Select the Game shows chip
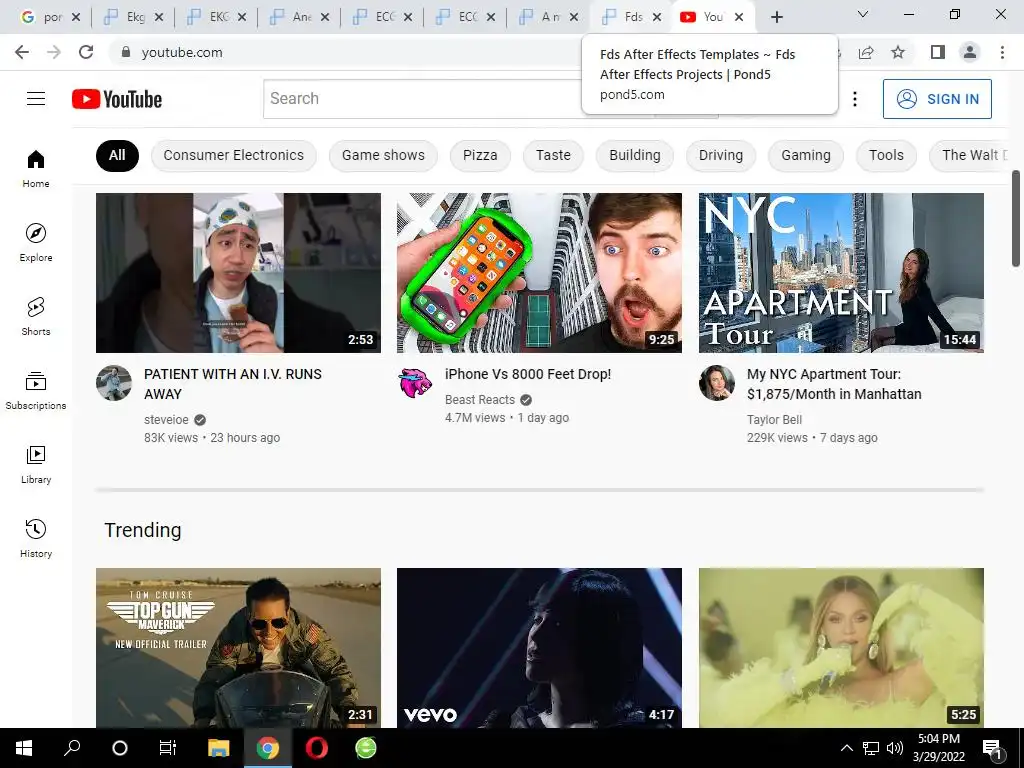The height and width of the screenshot is (768, 1024). point(383,155)
